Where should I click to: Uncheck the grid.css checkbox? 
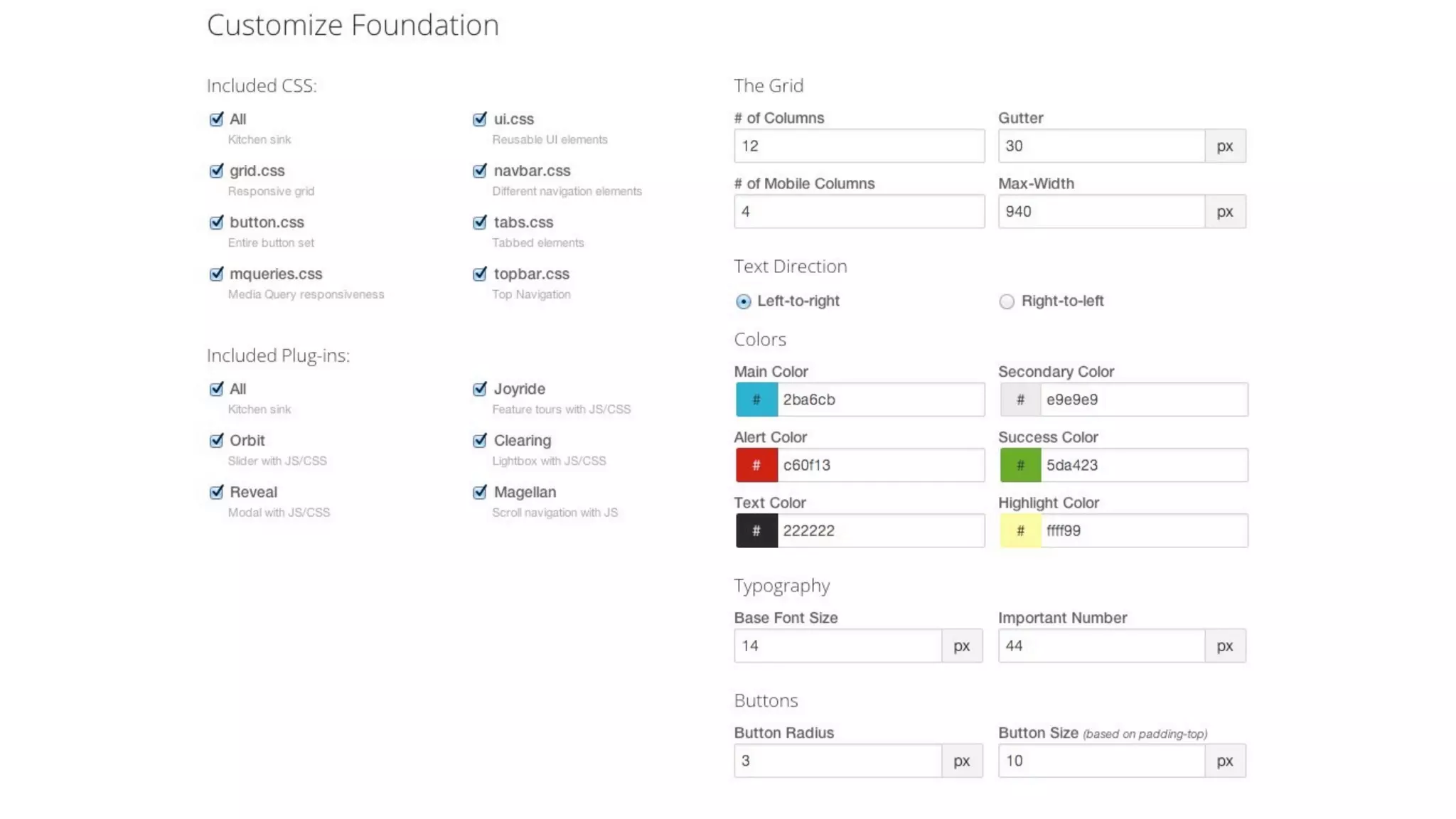216,171
